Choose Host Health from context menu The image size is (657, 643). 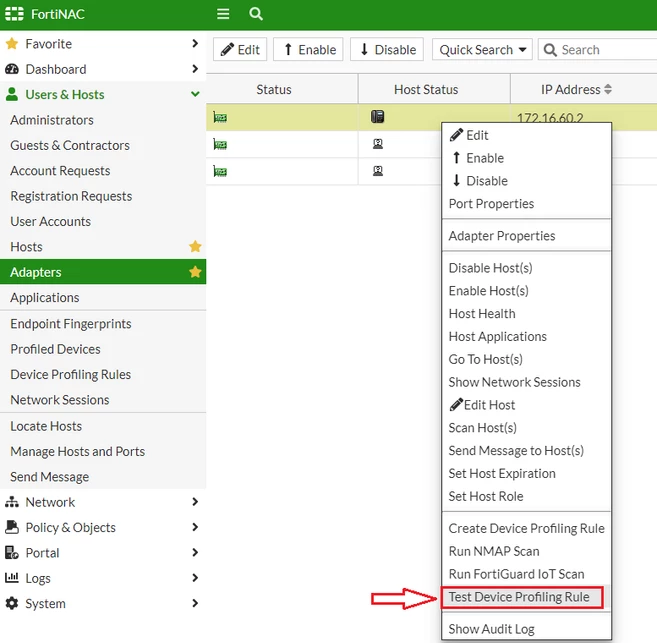click(526, 313)
